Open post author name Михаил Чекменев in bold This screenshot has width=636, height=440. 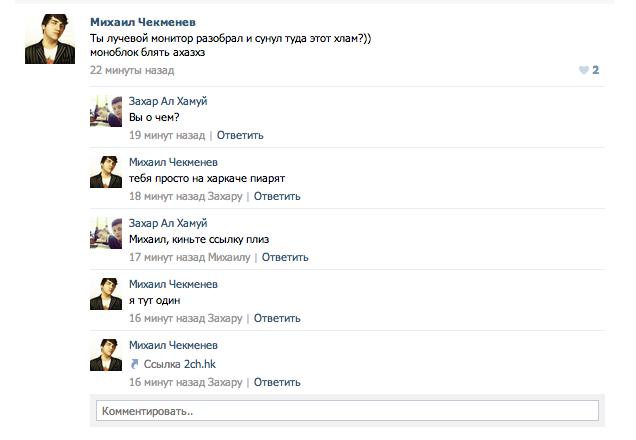point(143,22)
